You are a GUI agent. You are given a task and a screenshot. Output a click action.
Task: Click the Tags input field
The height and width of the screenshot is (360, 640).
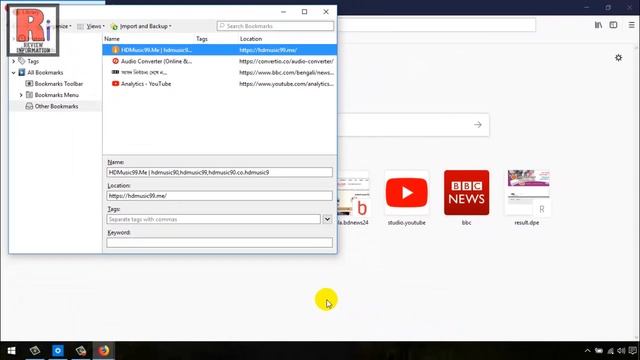[x=213, y=219]
